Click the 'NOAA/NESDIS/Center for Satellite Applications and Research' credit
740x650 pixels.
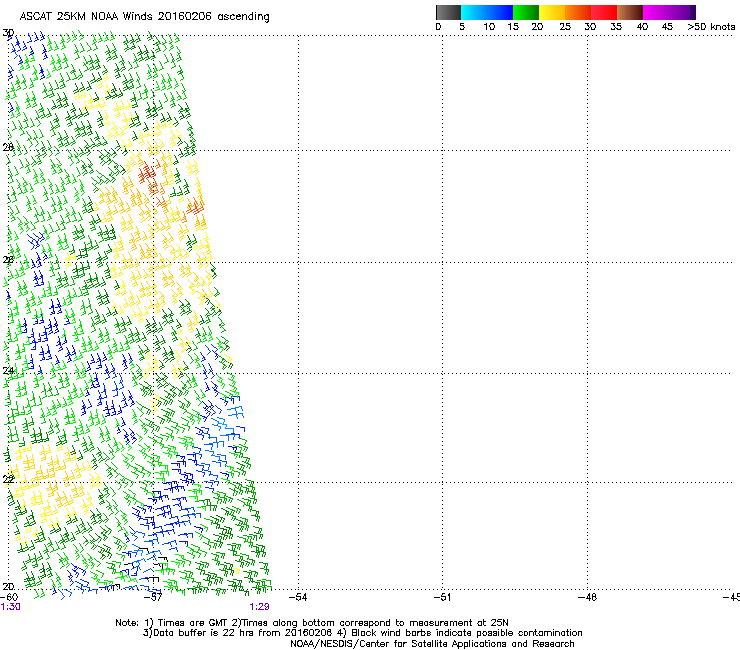(x=432, y=644)
